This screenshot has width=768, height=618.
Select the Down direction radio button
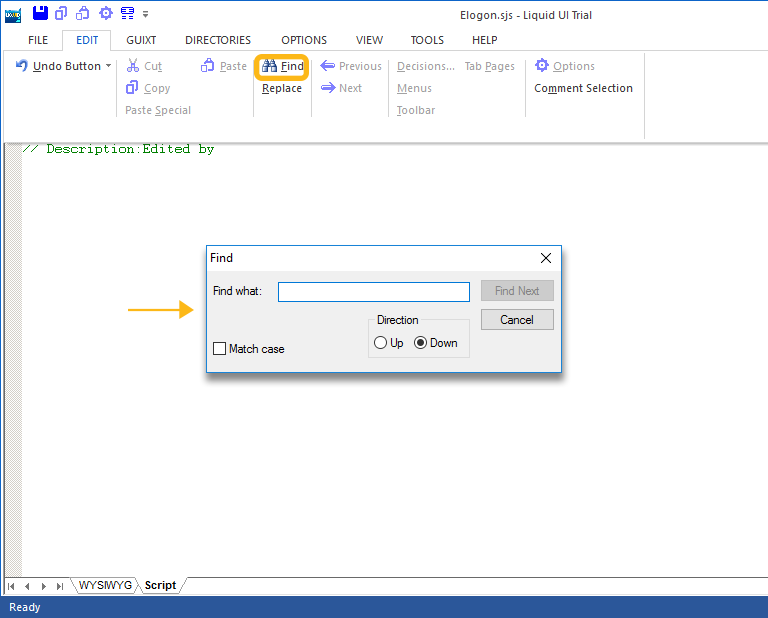[421, 343]
